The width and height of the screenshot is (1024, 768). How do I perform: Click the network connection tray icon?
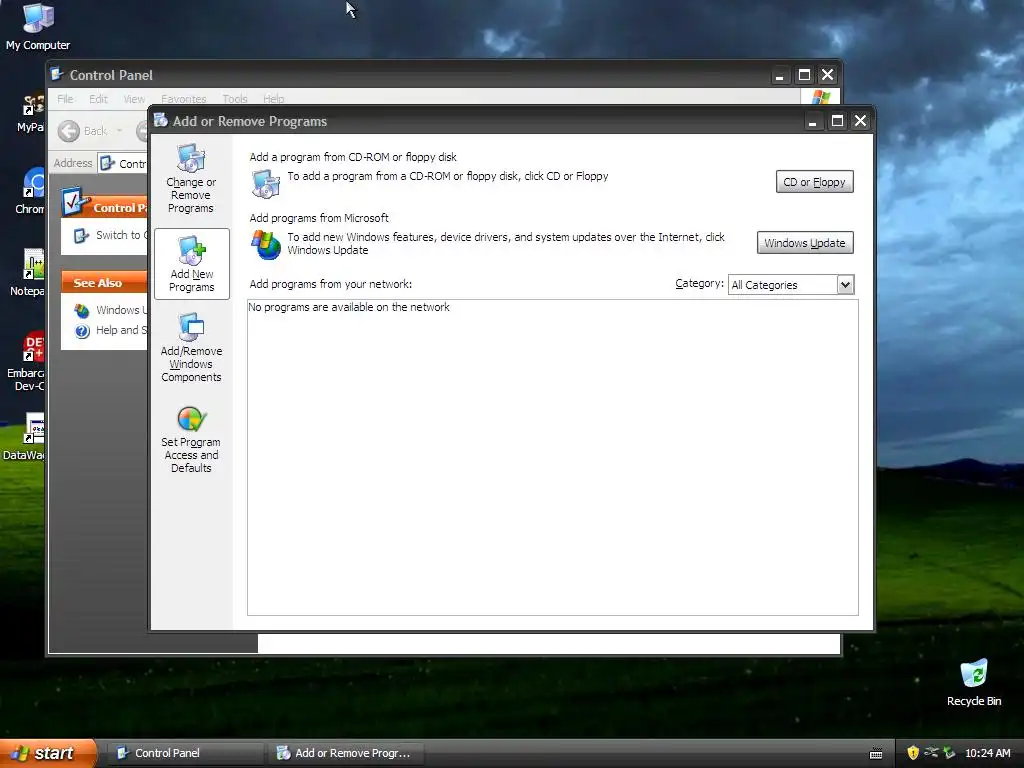pos(931,753)
